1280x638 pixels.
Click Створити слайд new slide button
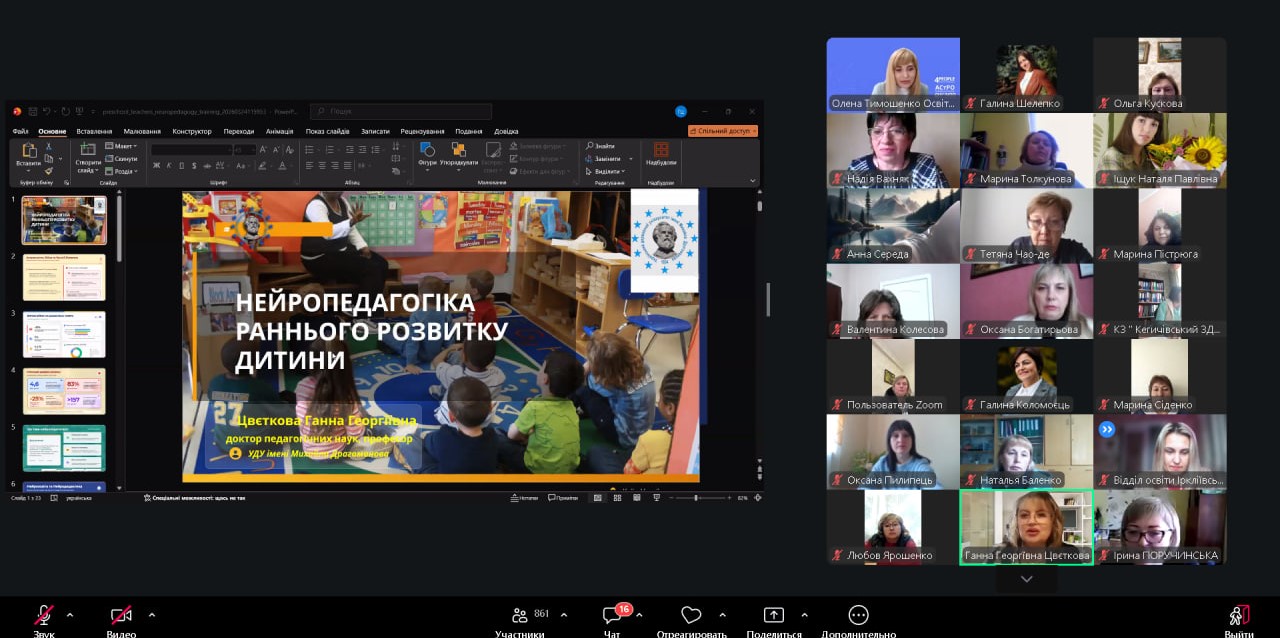(88, 155)
